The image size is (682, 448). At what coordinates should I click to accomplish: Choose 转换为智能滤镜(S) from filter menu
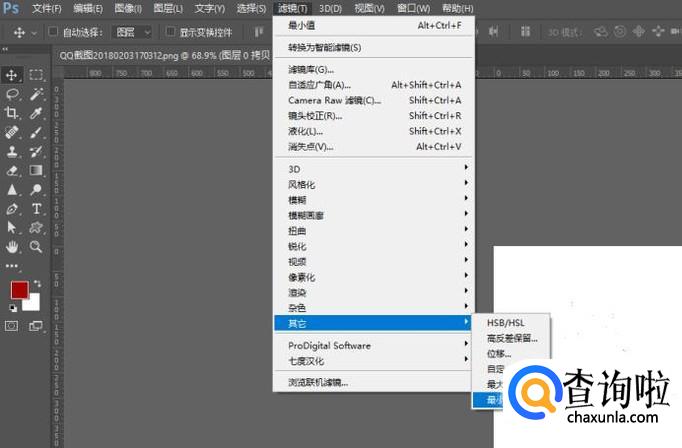pos(374,47)
